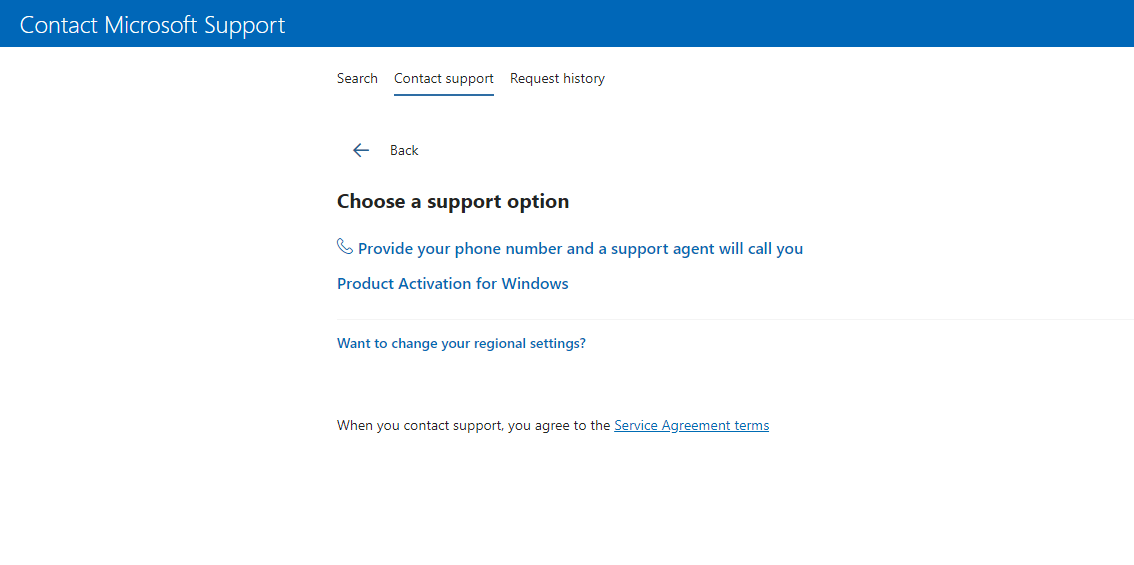Click the divider line above regional settings
The image size is (1134, 565).
(x=735, y=319)
